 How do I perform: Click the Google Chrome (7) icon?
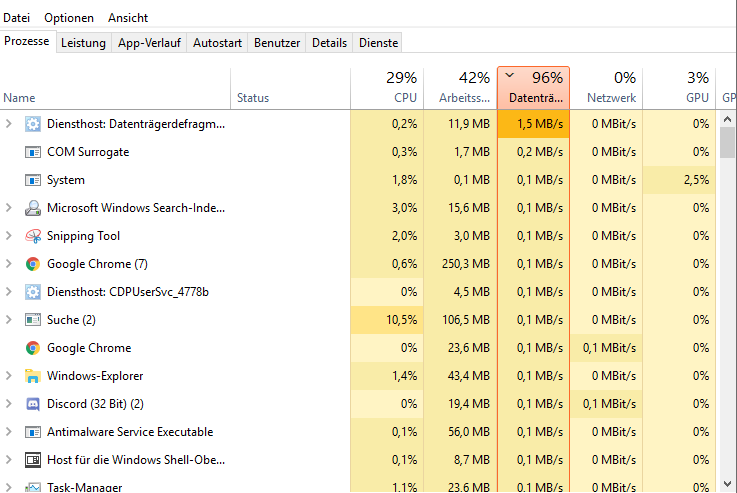pyautogui.click(x=32, y=264)
